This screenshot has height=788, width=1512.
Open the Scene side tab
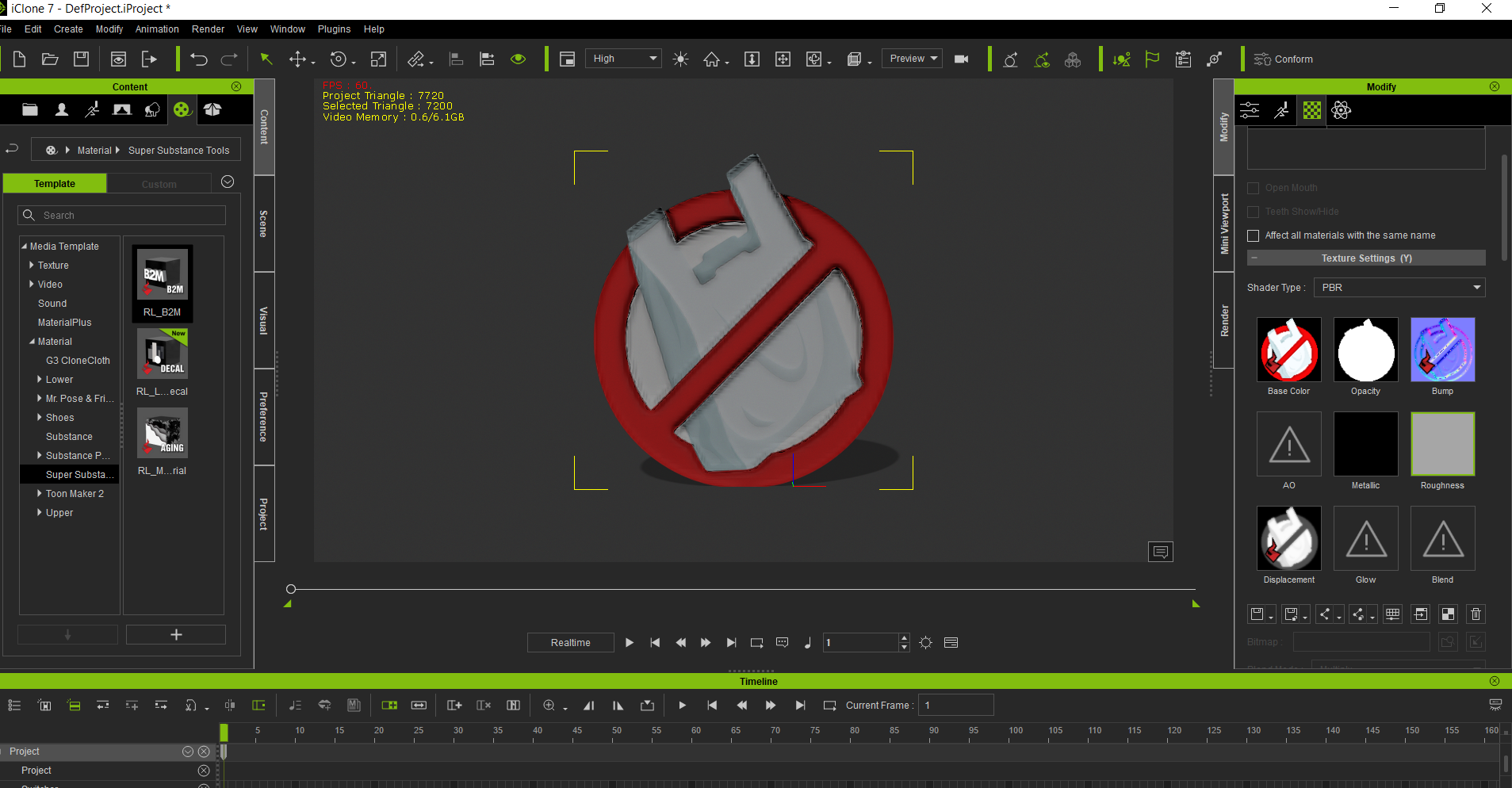264,224
